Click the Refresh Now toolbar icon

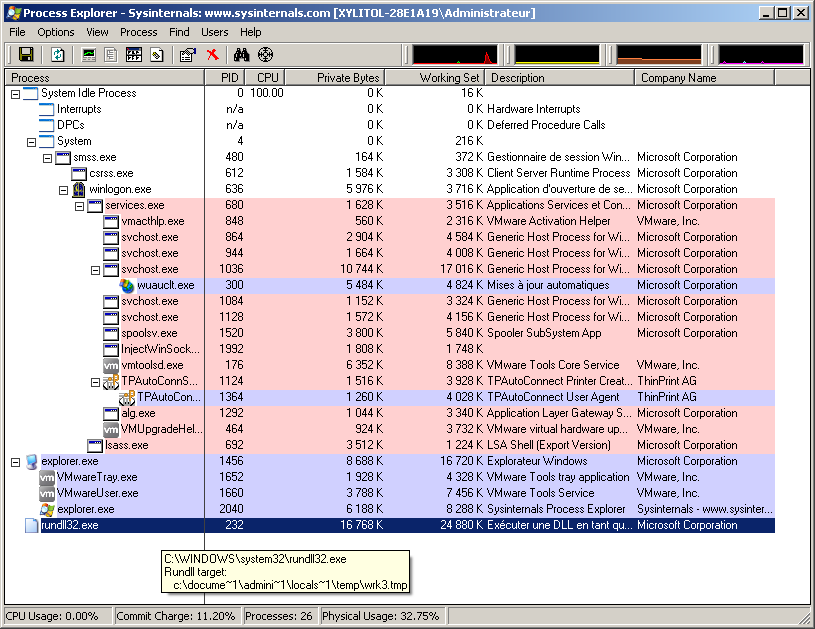(x=58, y=55)
